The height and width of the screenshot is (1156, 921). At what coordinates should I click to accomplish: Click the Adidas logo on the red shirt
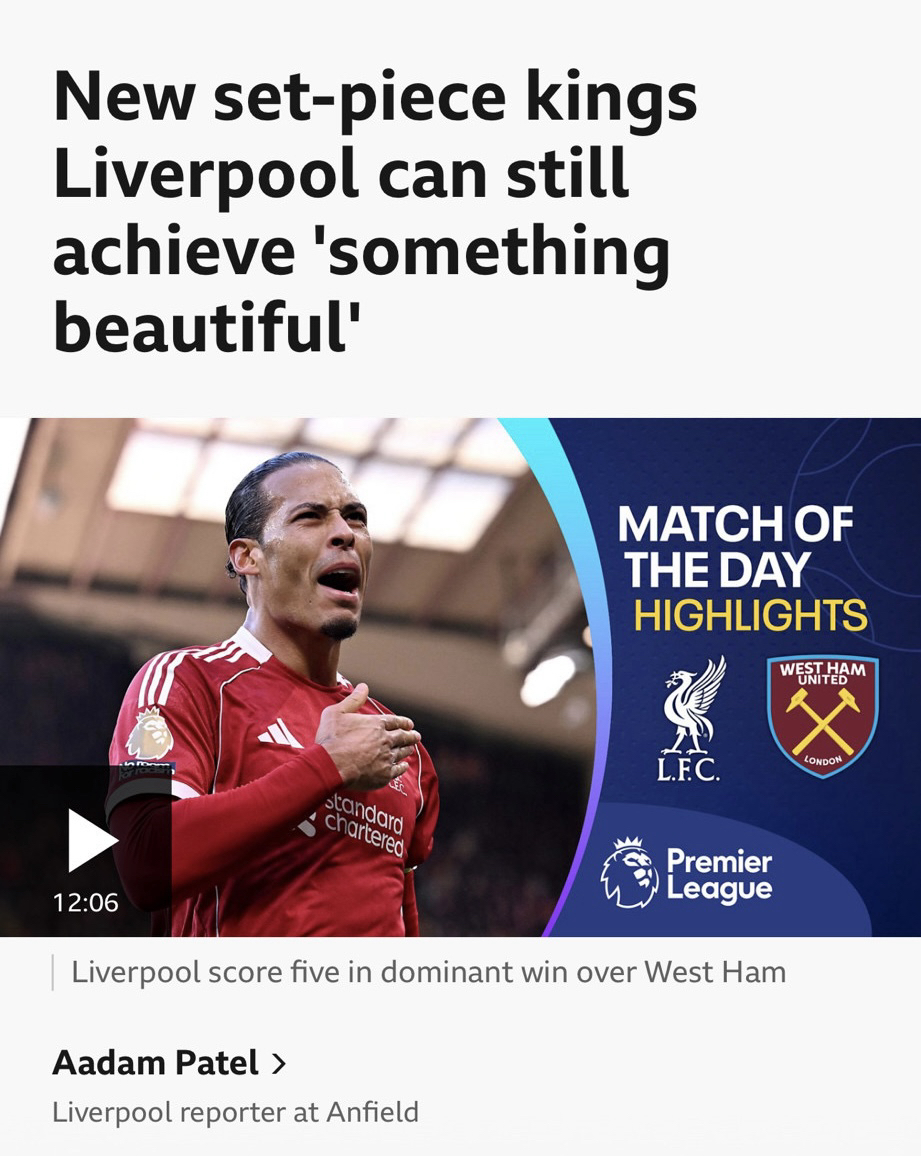tap(279, 734)
